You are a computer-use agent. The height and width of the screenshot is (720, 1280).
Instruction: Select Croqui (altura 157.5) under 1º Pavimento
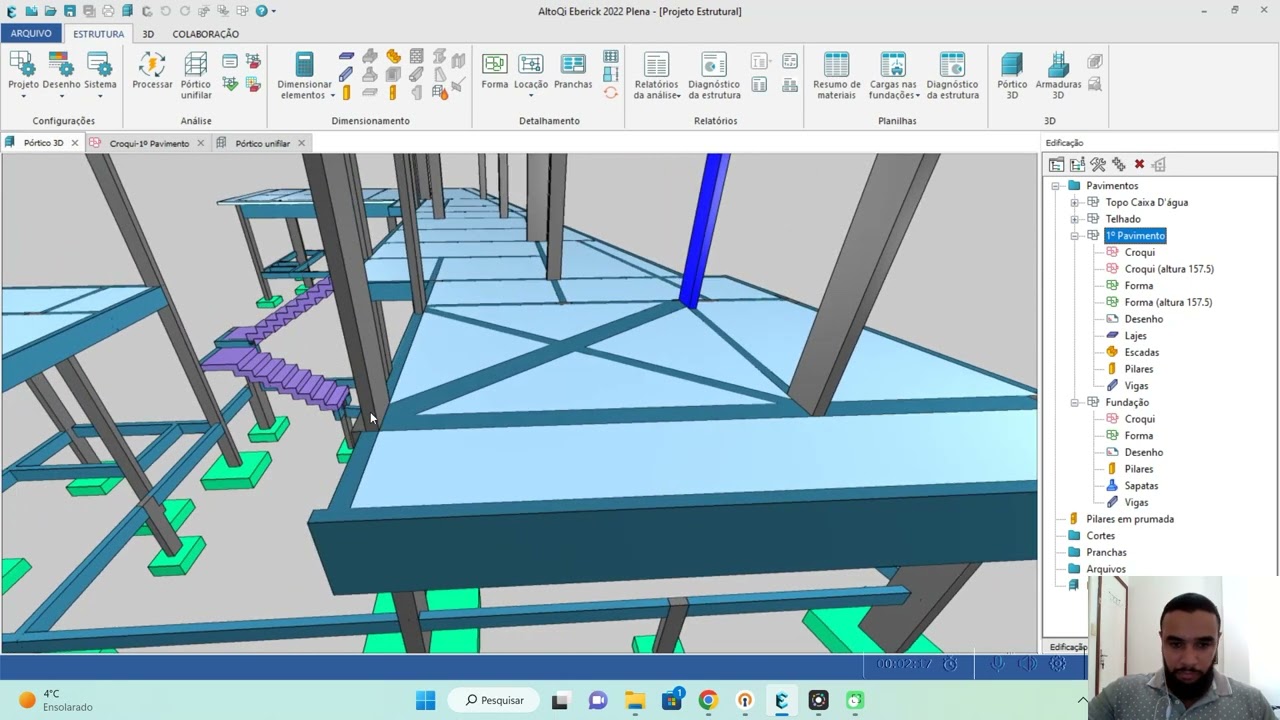click(1169, 269)
